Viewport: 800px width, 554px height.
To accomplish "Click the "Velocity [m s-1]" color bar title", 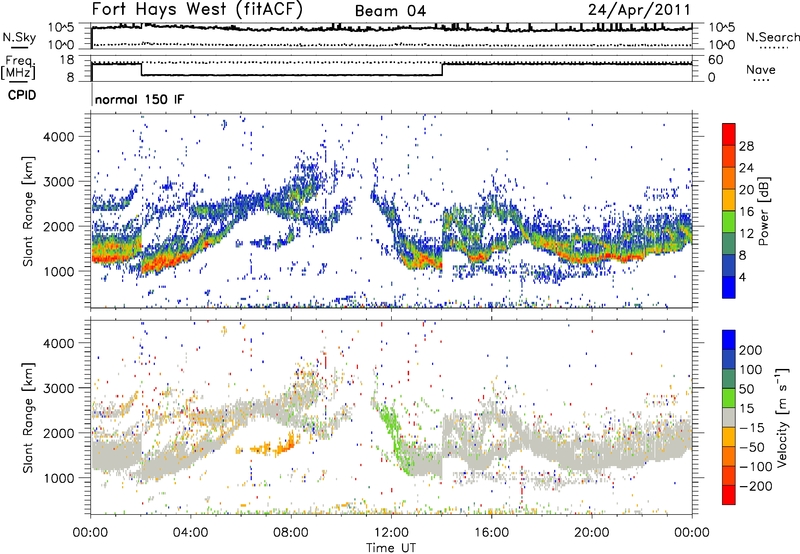I will click(x=782, y=417).
